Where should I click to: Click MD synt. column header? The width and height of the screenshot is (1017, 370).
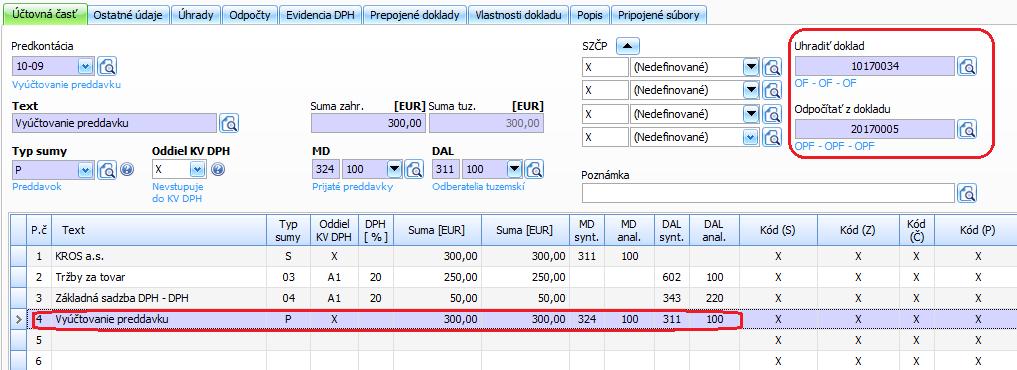click(x=588, y=230)
